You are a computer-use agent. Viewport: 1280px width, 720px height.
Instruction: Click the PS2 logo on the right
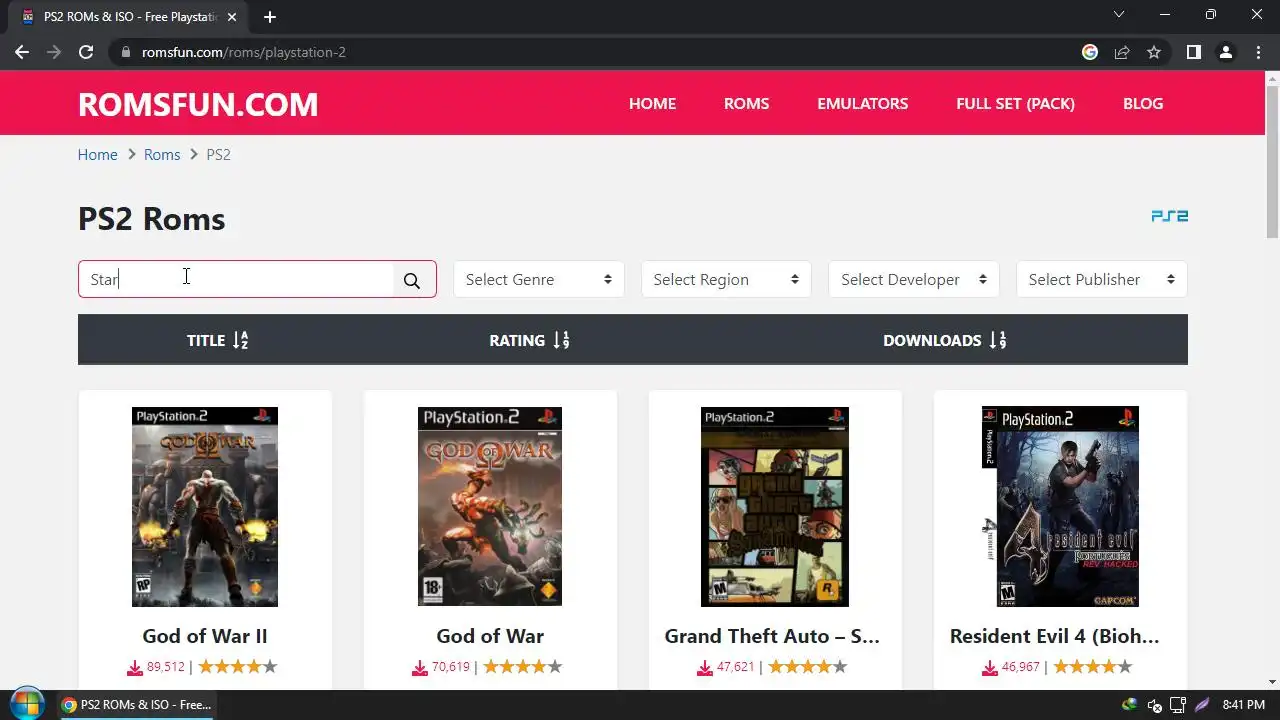(x=1169, y=216)
